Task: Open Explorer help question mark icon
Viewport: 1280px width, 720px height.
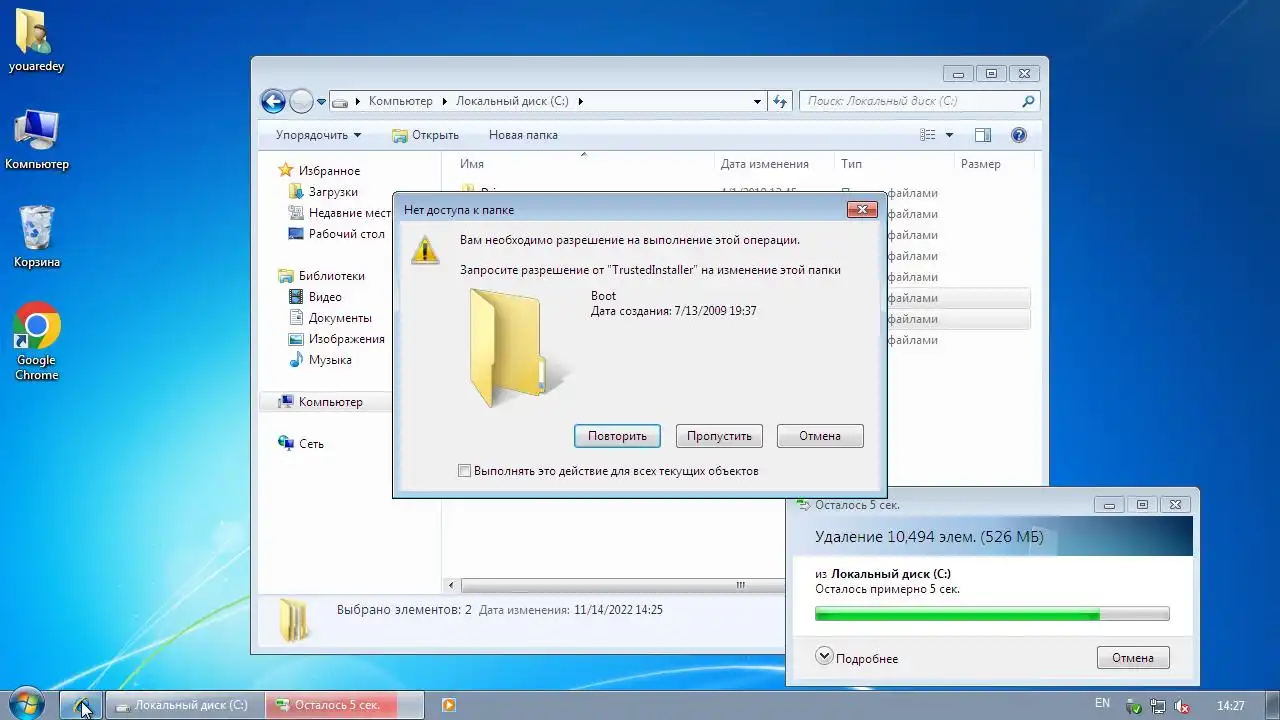Action: click(x=1019, y=135)
